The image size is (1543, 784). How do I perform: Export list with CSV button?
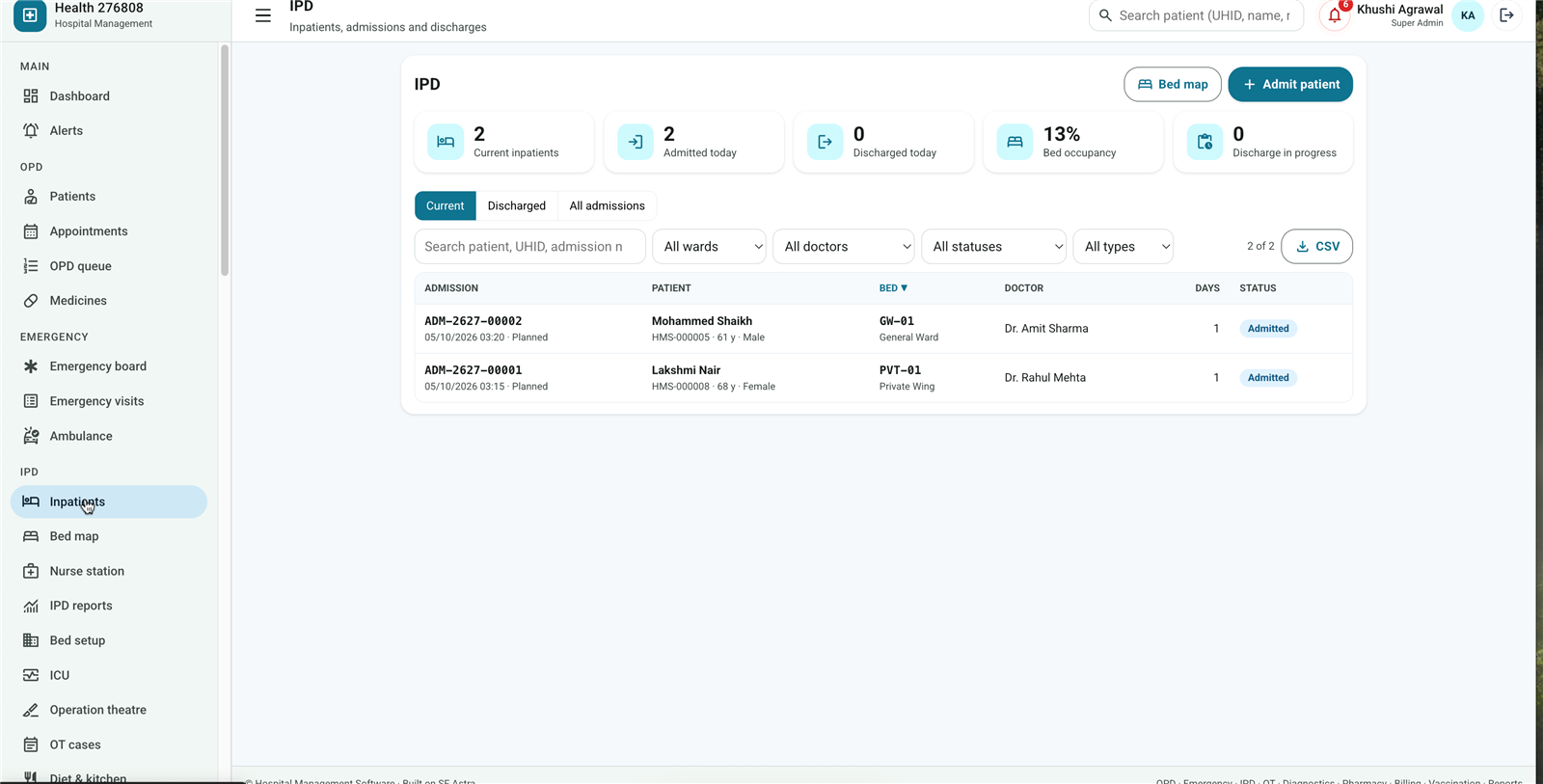[1317, 246]
